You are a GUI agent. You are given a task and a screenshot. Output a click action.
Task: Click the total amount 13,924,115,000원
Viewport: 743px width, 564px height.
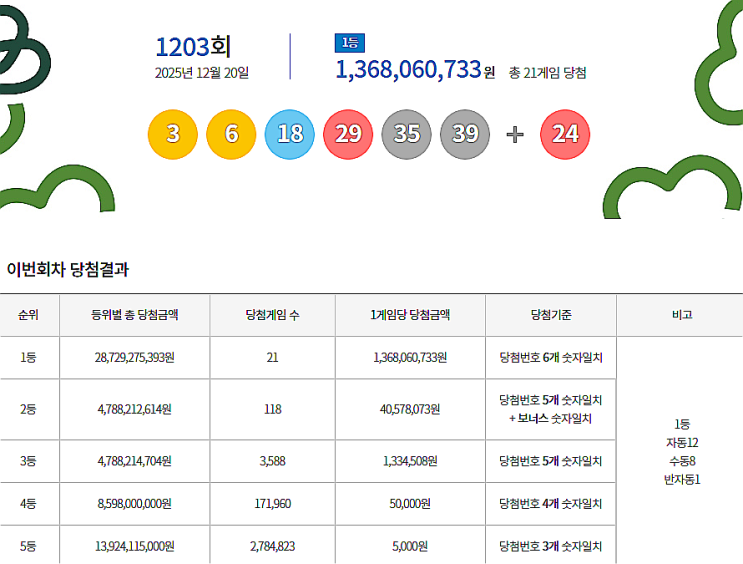click(135, 546)
